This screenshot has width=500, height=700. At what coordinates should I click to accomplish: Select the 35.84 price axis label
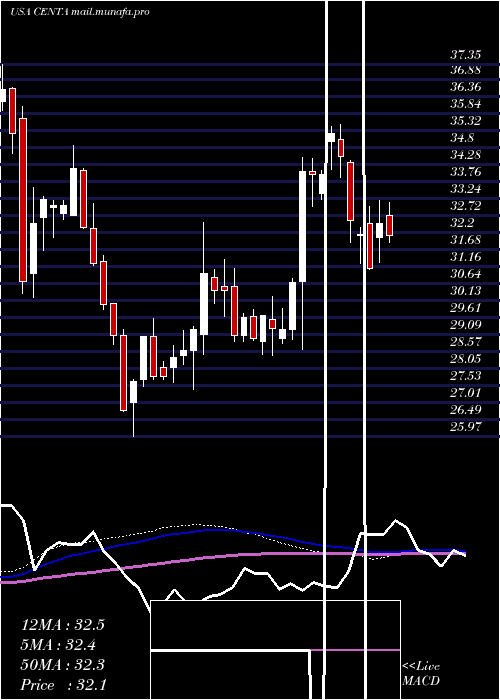pos(466,104)
